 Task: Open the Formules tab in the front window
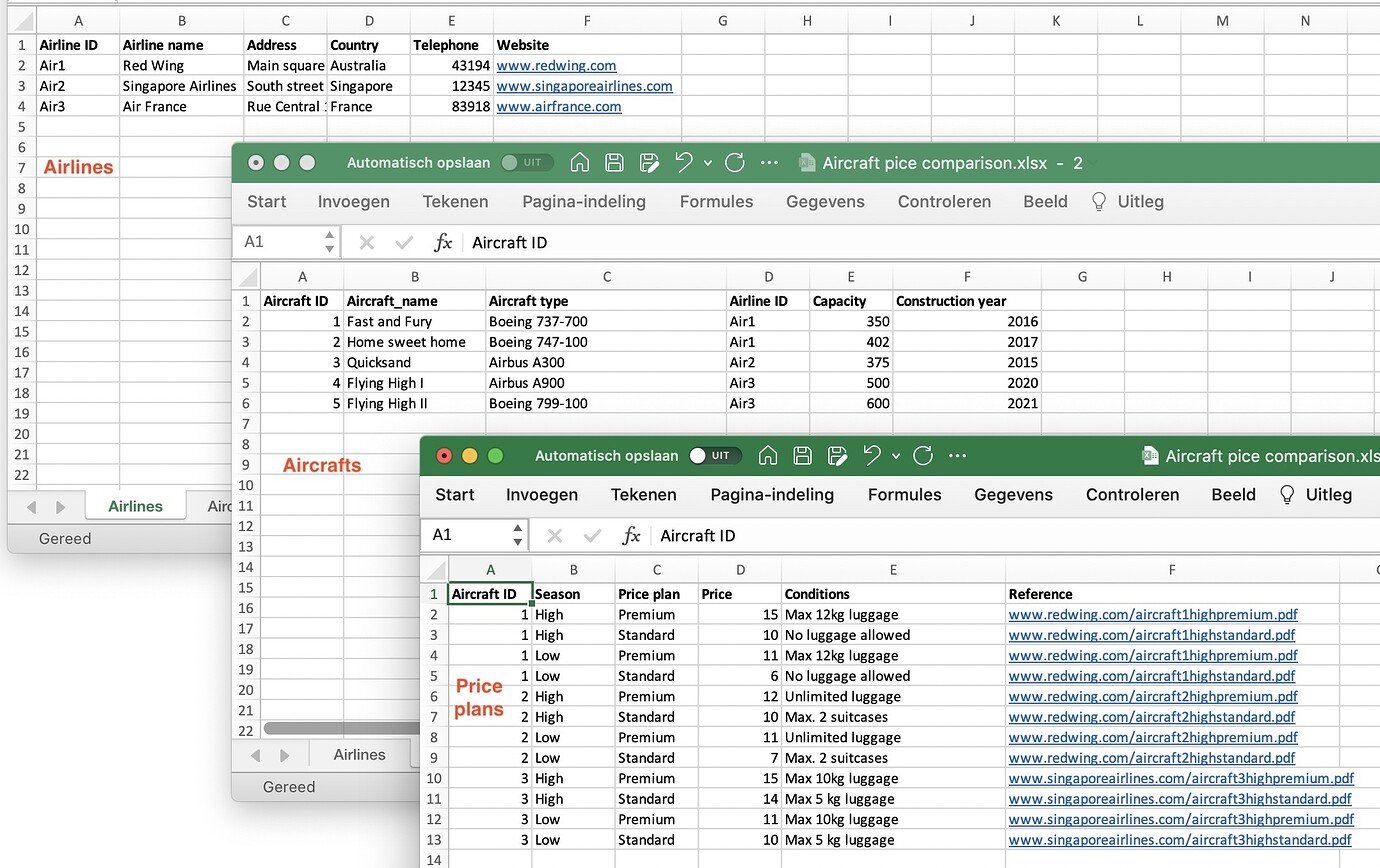pos(905,495)
